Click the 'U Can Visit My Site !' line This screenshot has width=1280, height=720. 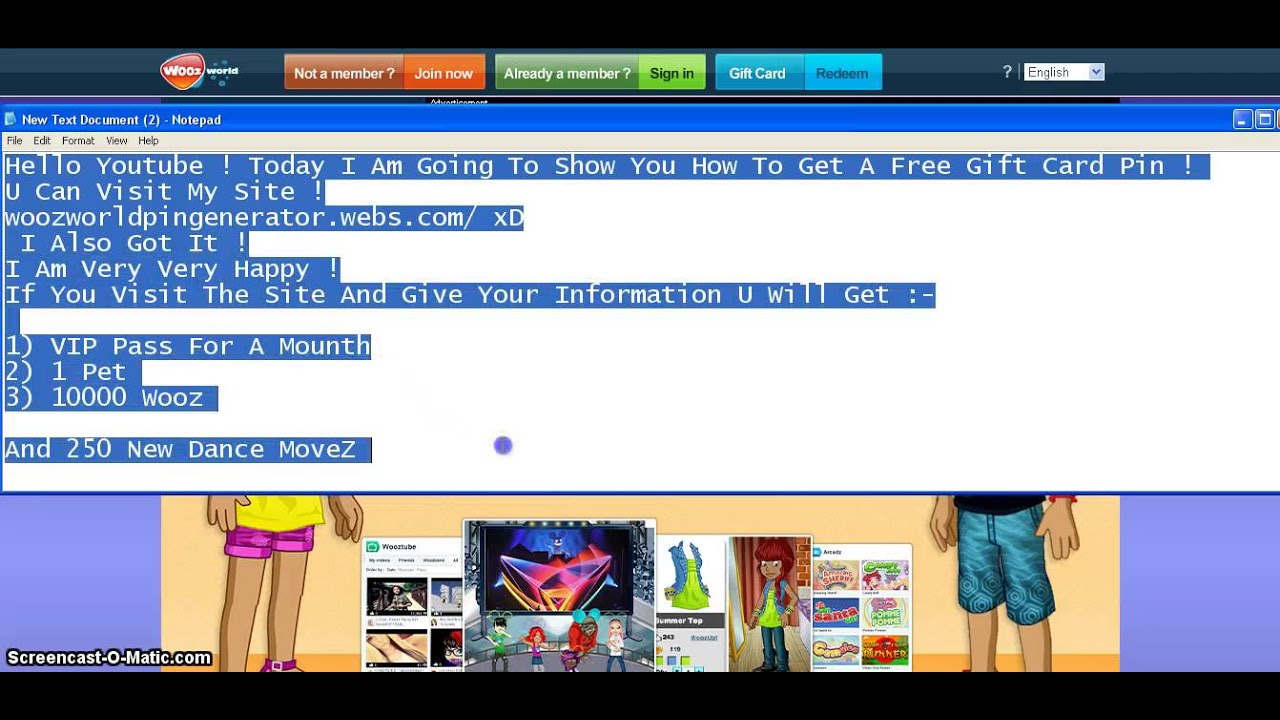(165, 192)
